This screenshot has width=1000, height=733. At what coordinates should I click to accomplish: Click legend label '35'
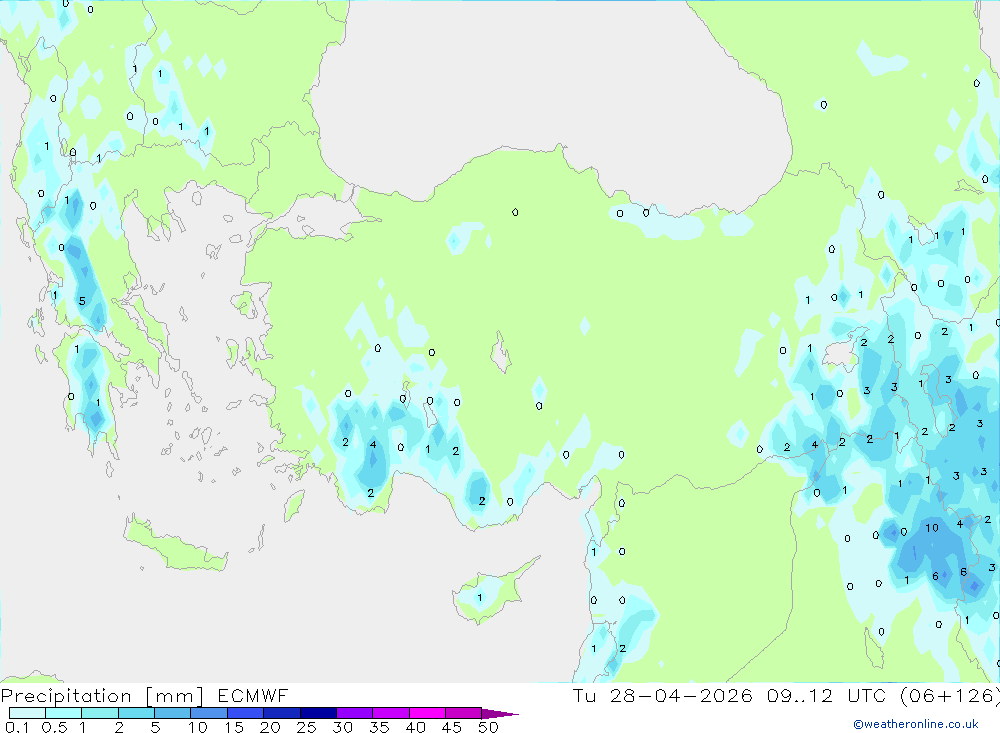click(379, 727)
